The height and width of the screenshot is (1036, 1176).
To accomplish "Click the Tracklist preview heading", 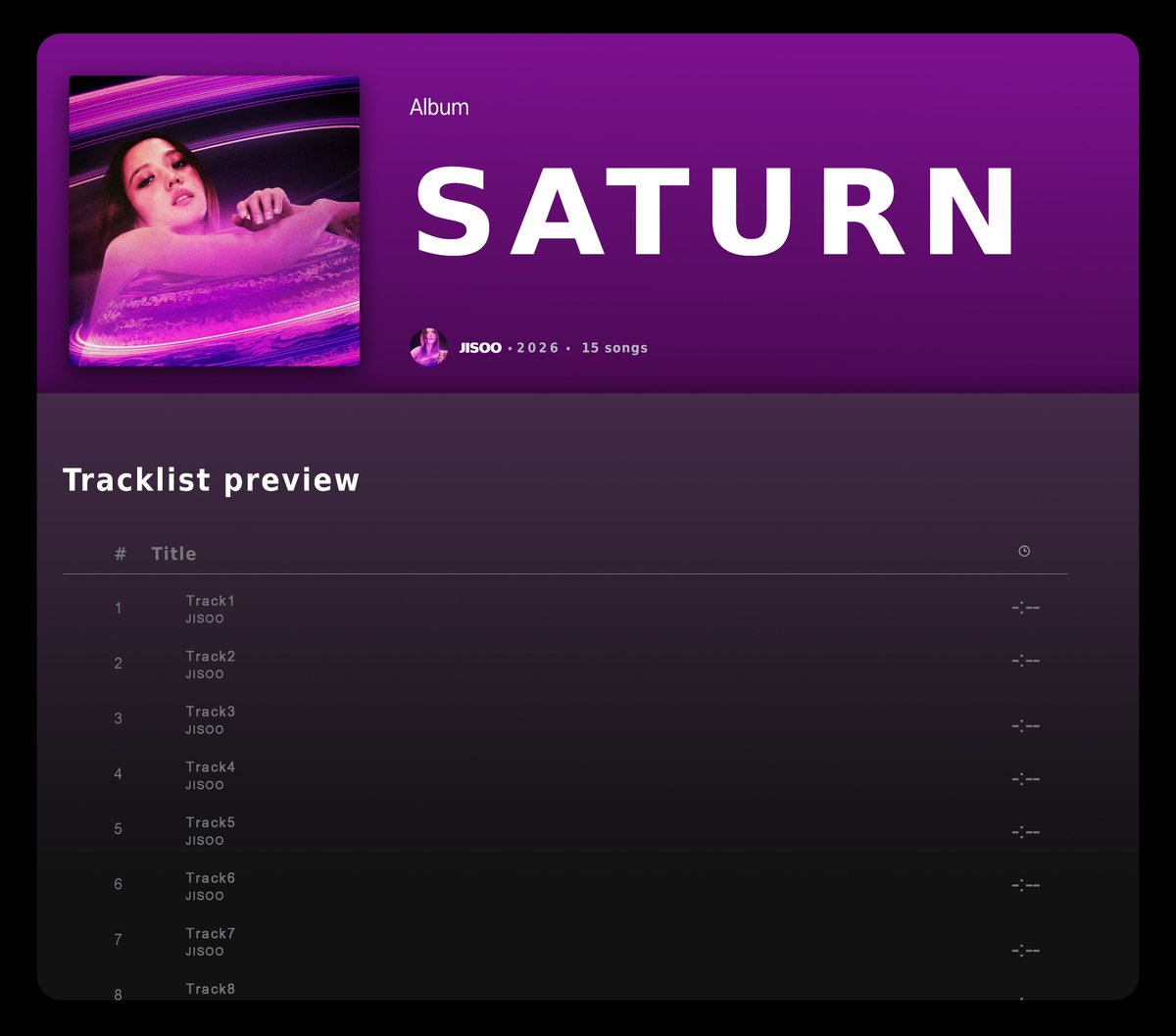I will coord(211,480).
